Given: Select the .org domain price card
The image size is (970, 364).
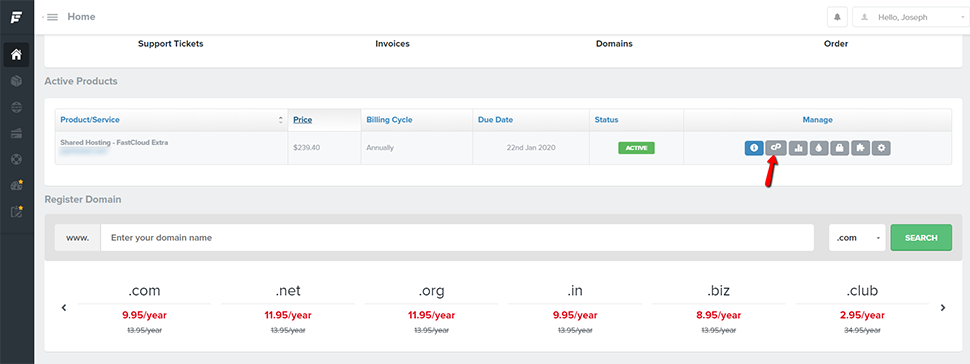Looking at the screenshot, I should pyautogui.click(x=431, y=308).
